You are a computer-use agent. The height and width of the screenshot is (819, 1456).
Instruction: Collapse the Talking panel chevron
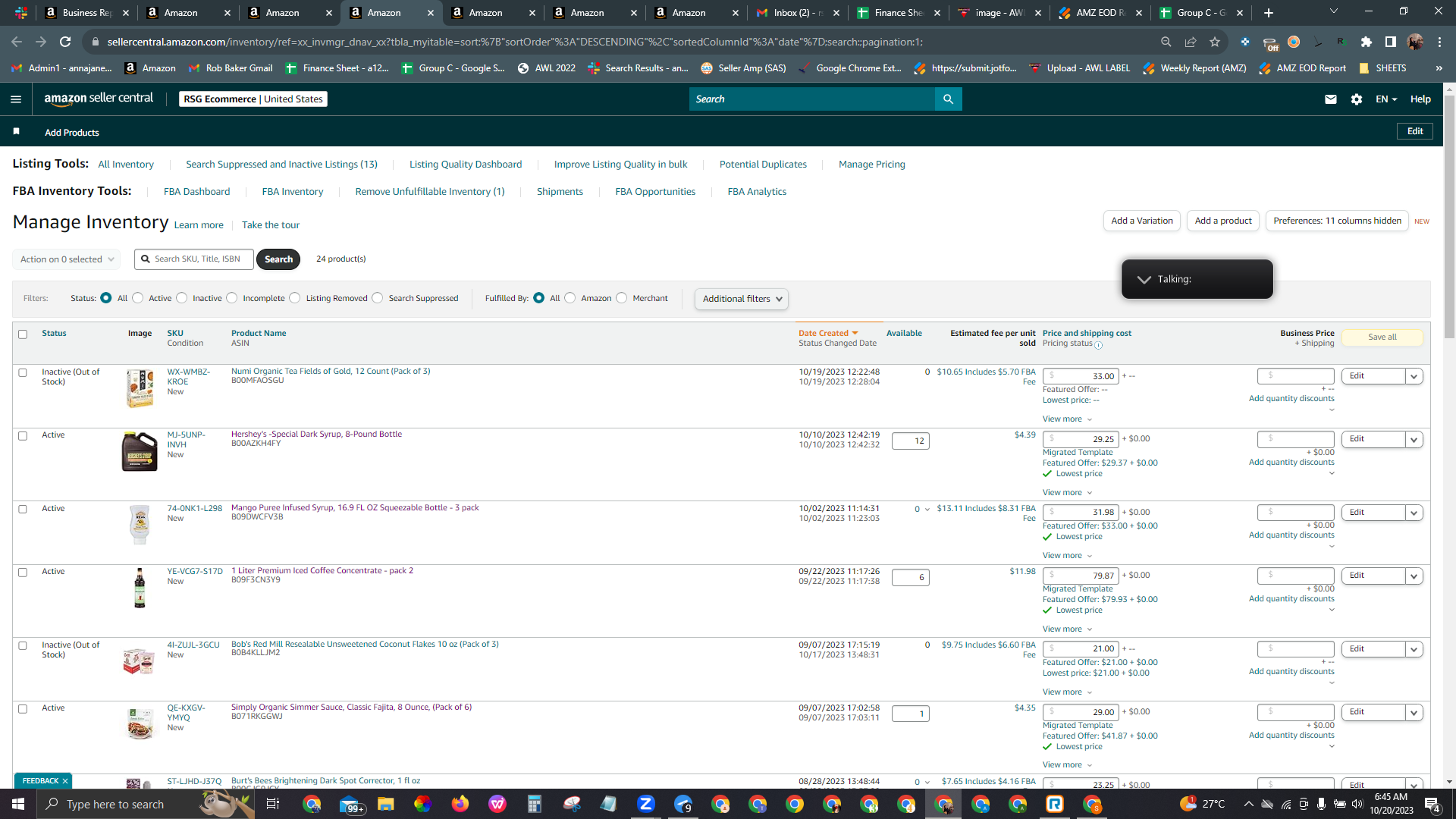tap(1144, 280)
